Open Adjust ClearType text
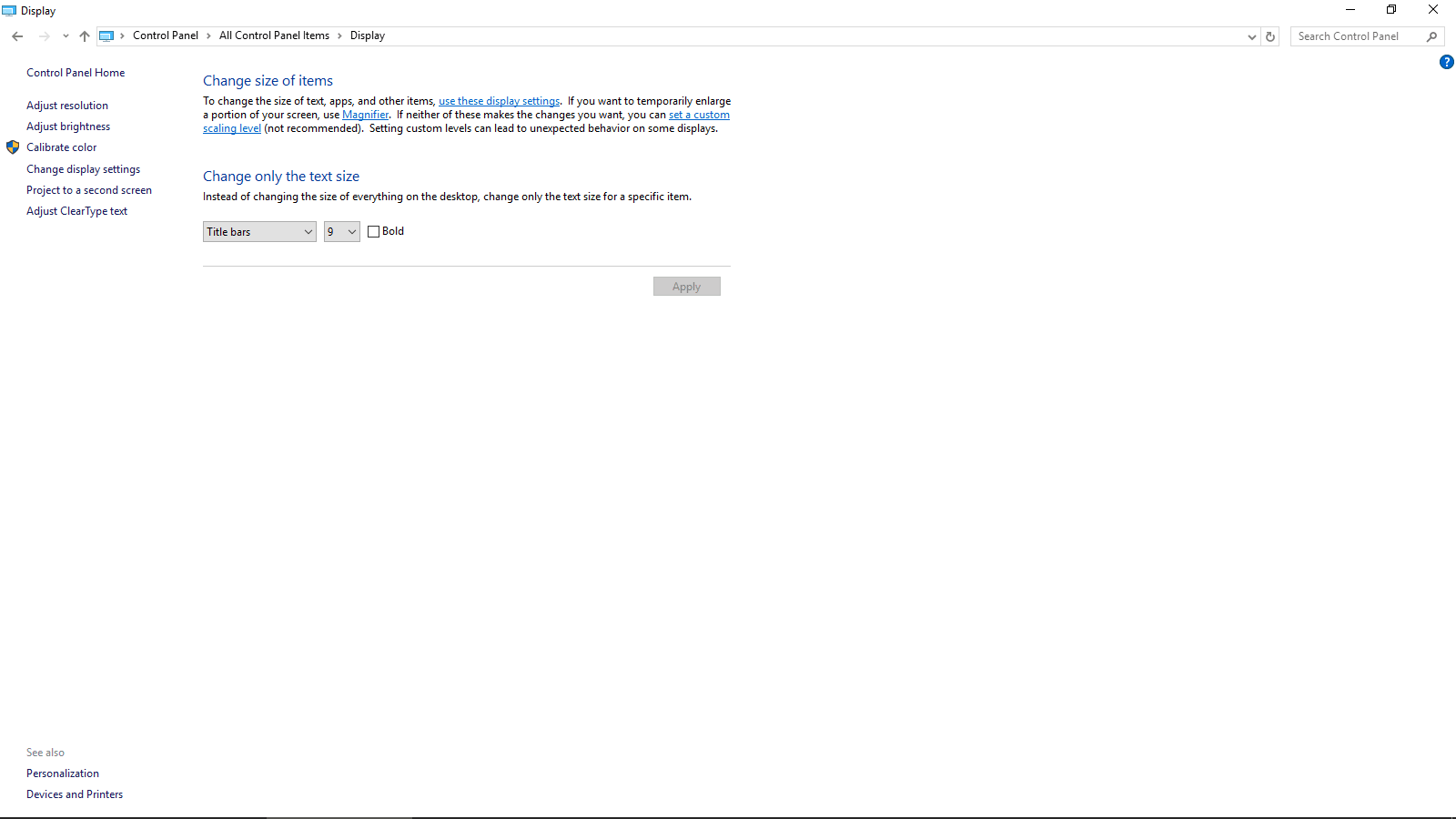 (x=76, y=211)
